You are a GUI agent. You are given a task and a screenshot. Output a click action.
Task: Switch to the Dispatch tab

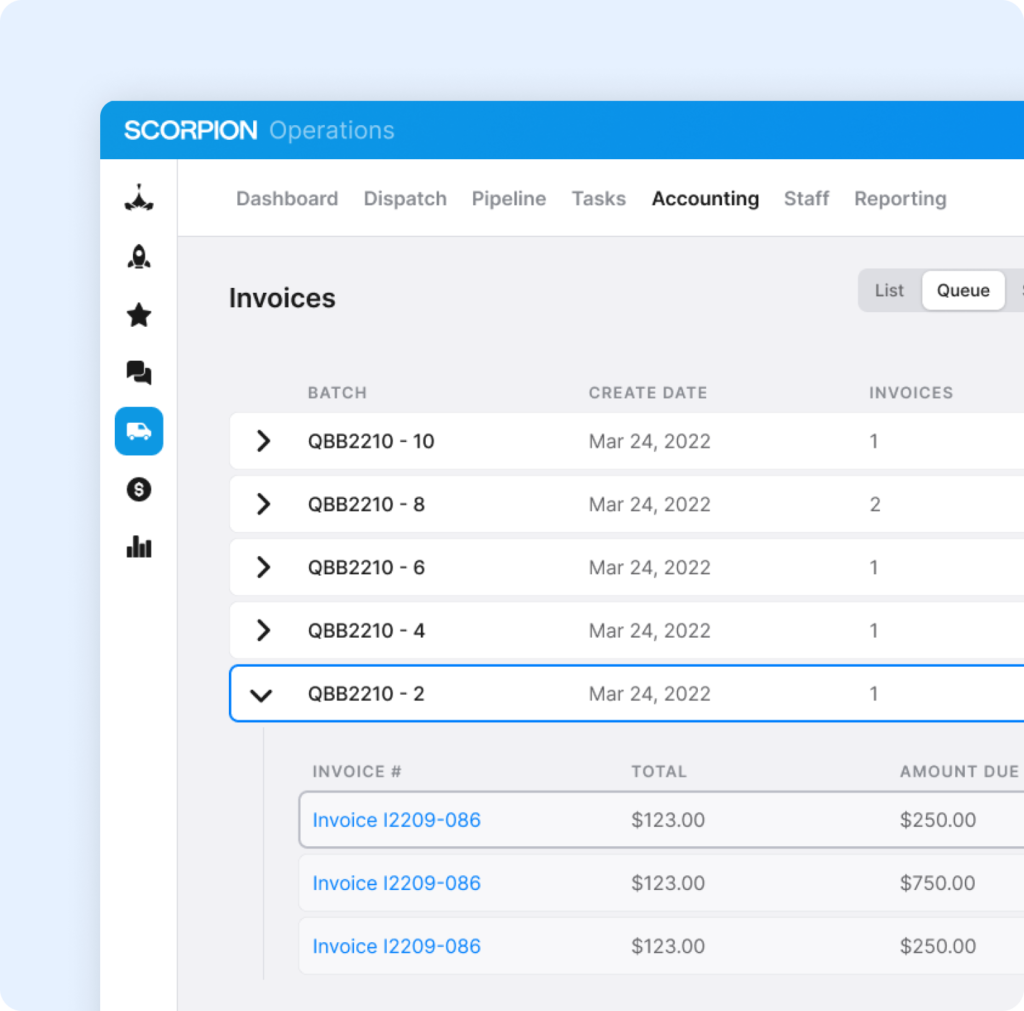[x=405, y=199]
